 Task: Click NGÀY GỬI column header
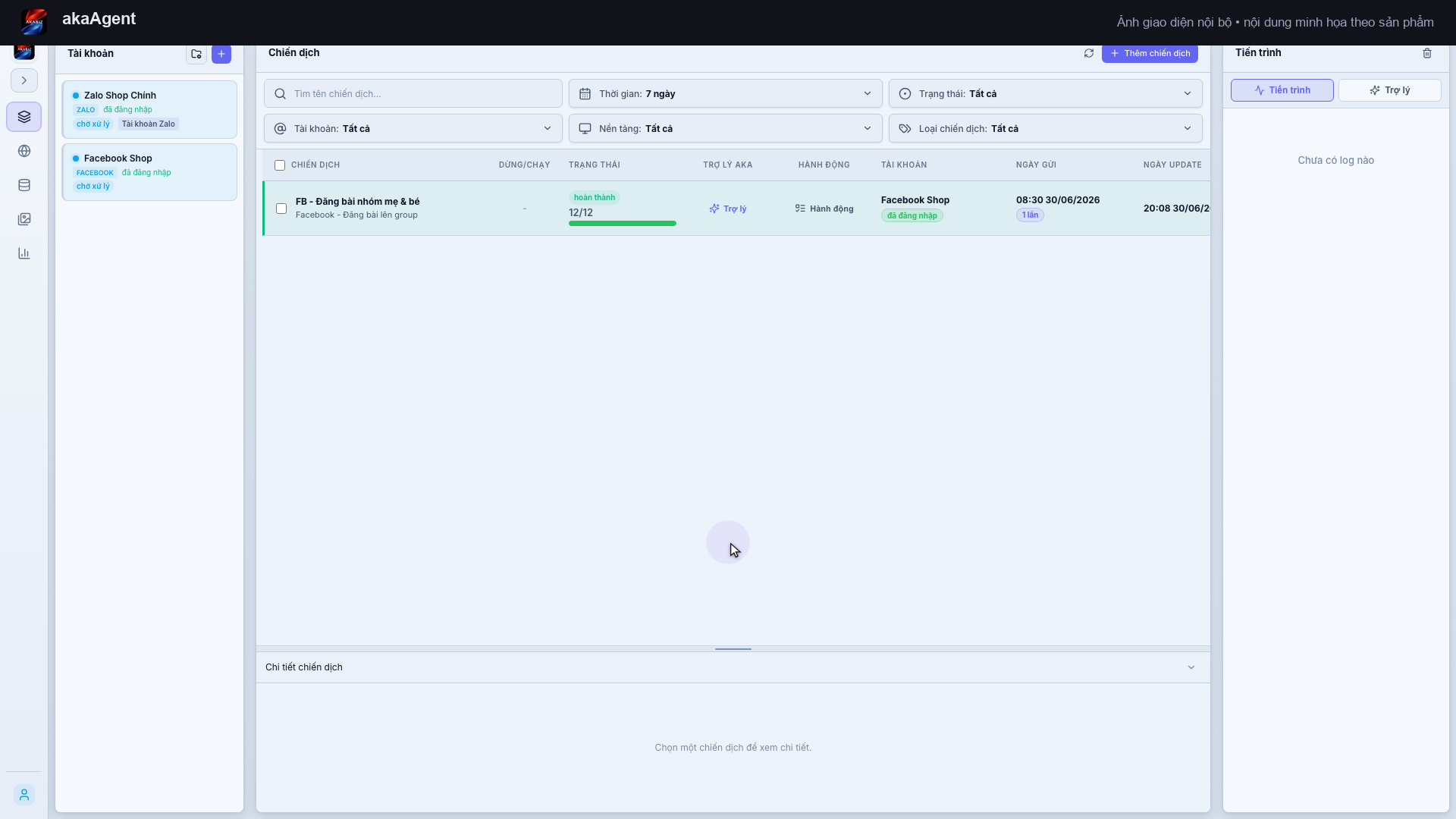point(1036,165)
